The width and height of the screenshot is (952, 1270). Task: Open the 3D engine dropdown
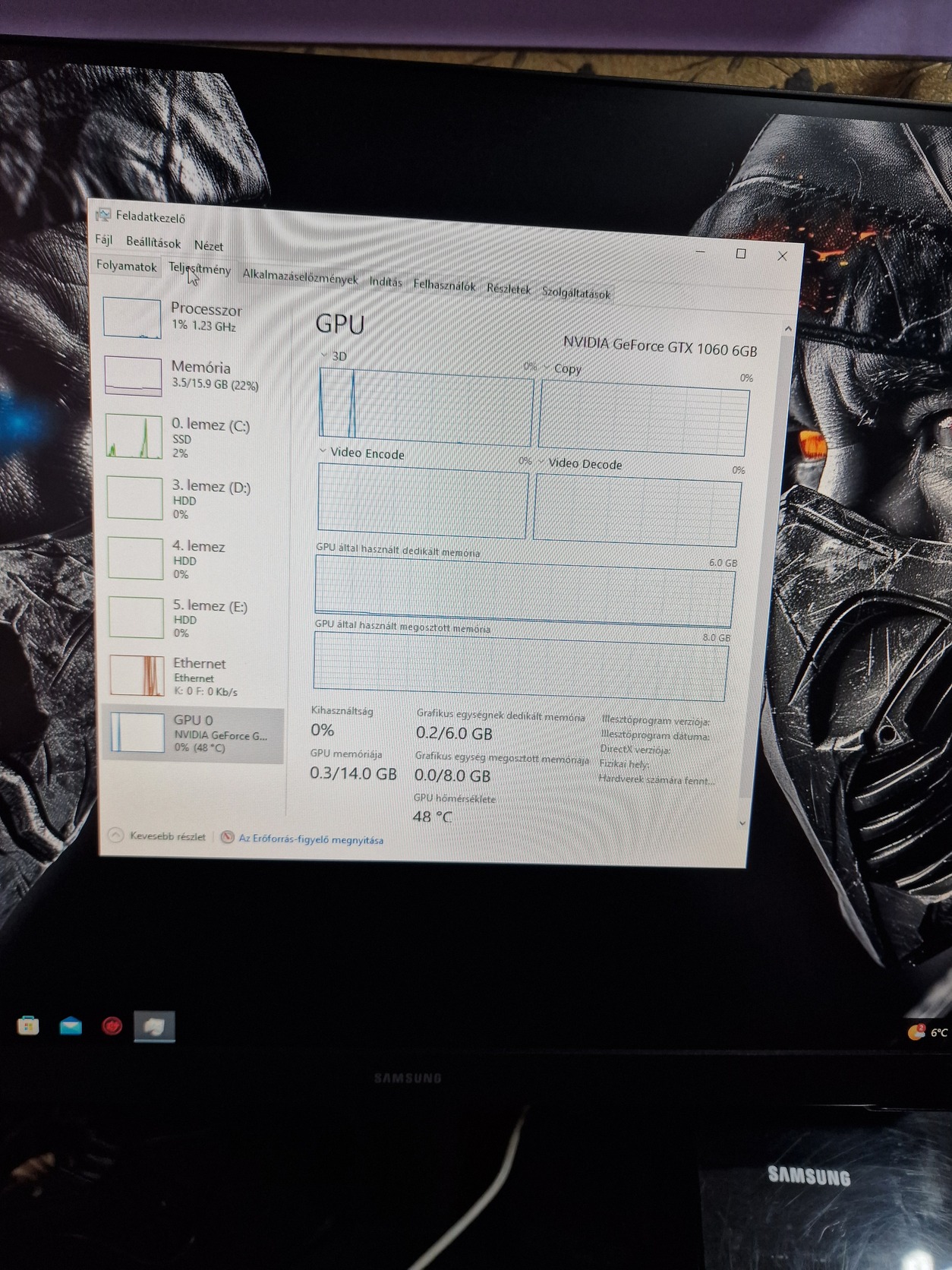(325, 355)
